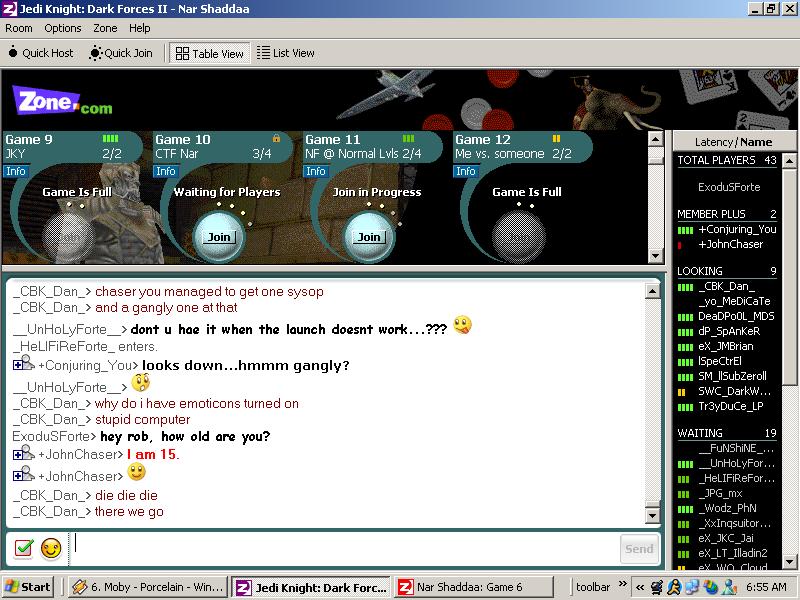Image resolution: width=800 pixels, height=600 pixels.
Task: Click the latency bars beside _JPG_mx
Action: (x=683, y=494)
